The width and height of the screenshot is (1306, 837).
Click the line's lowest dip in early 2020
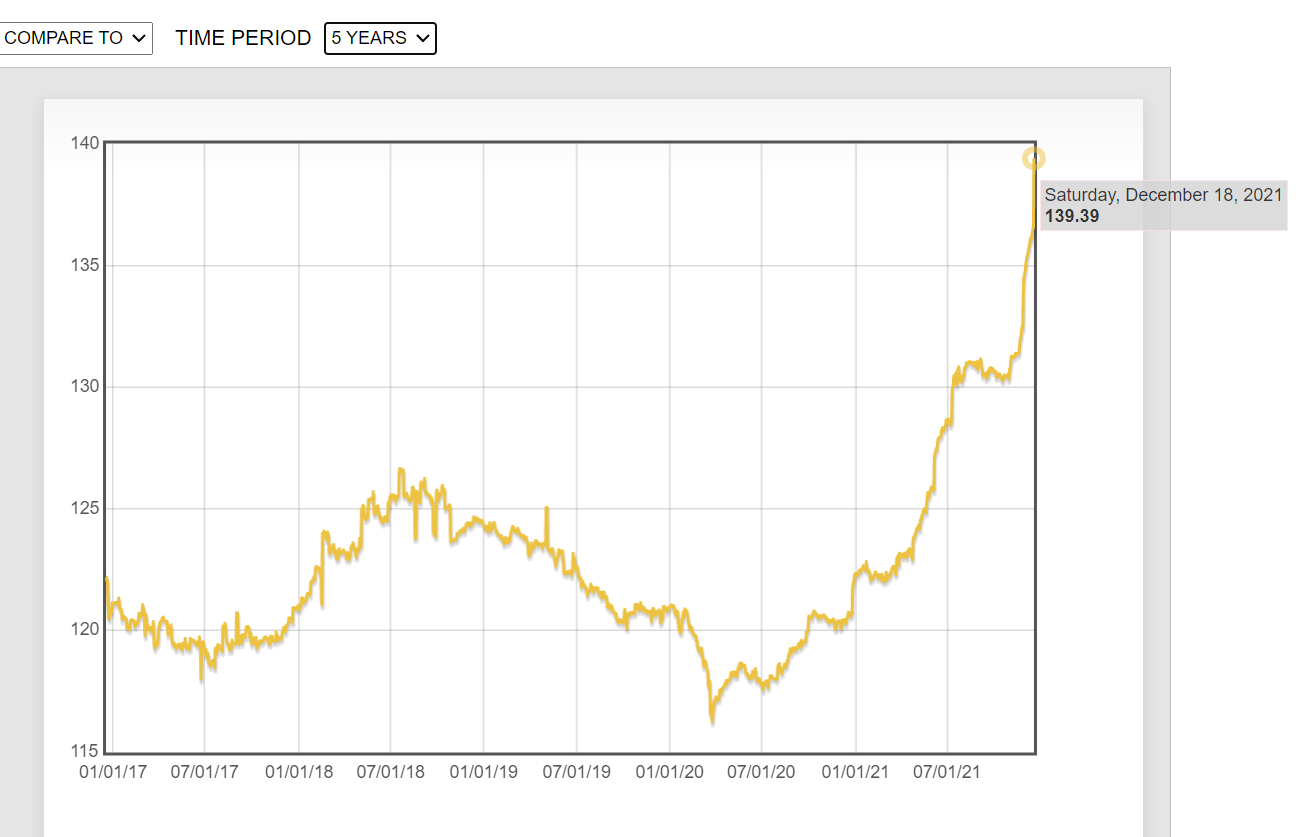[x=712, y=718]
